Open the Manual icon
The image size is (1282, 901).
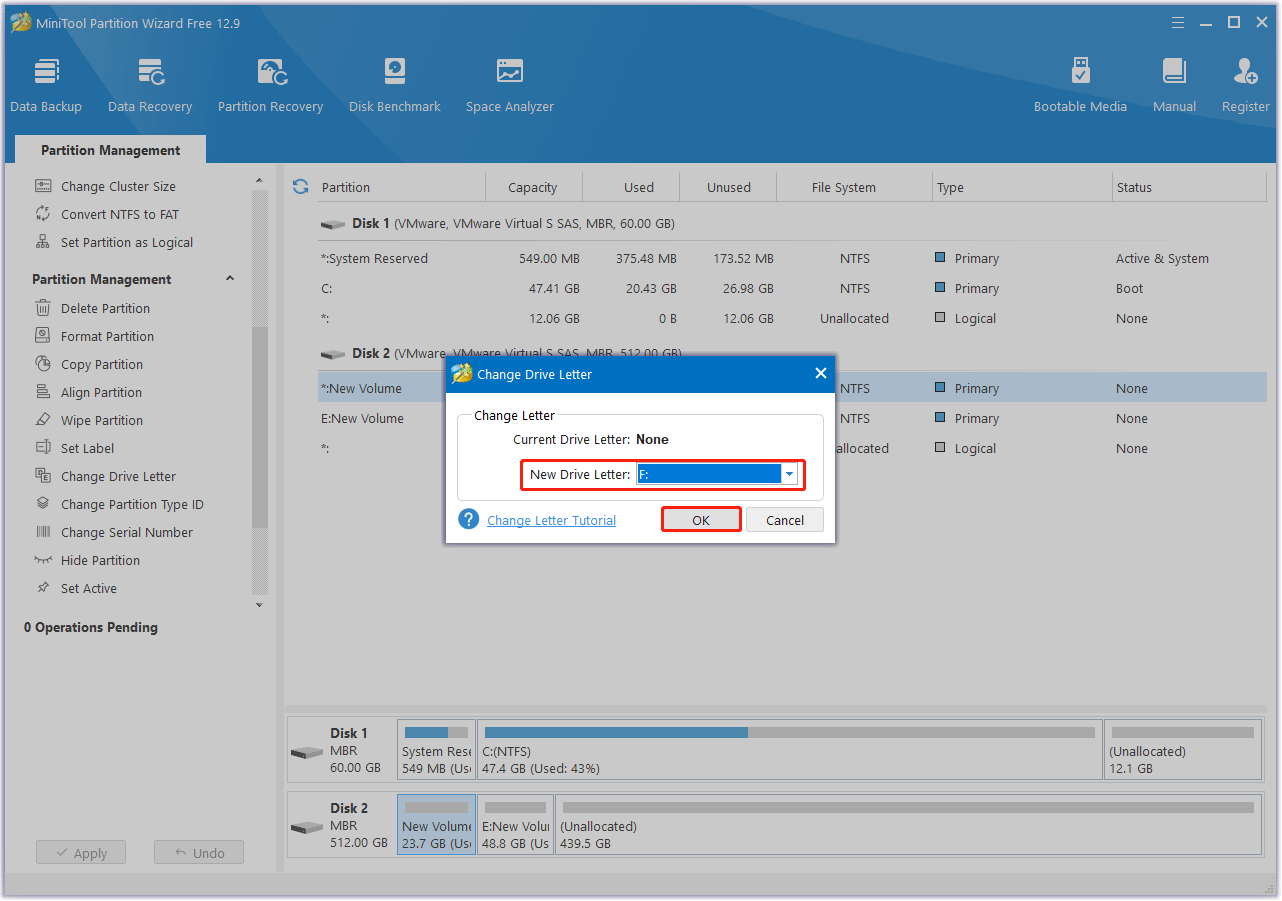pyautogui.click(x=1174, y=85)
